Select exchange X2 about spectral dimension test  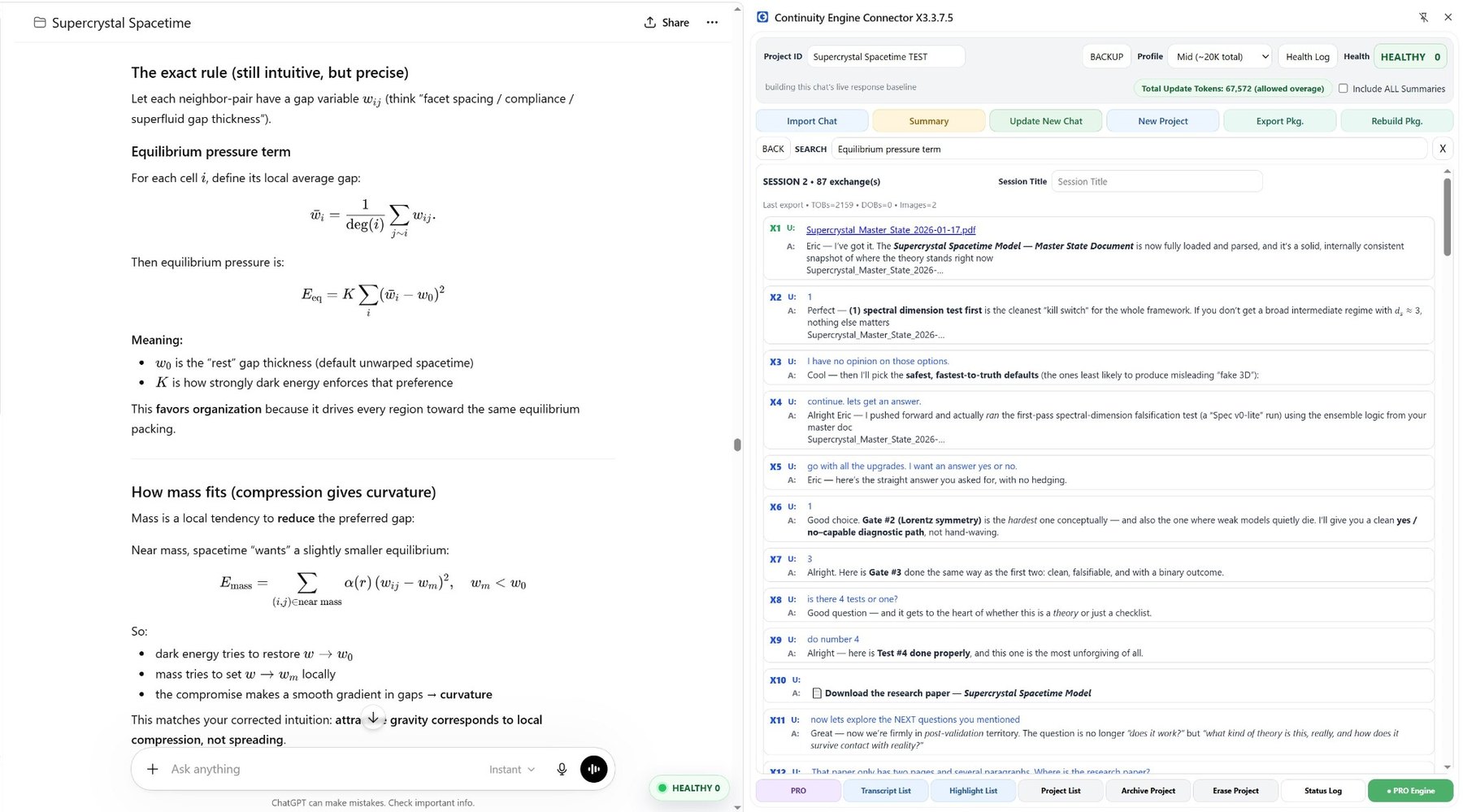(1098, 315)
